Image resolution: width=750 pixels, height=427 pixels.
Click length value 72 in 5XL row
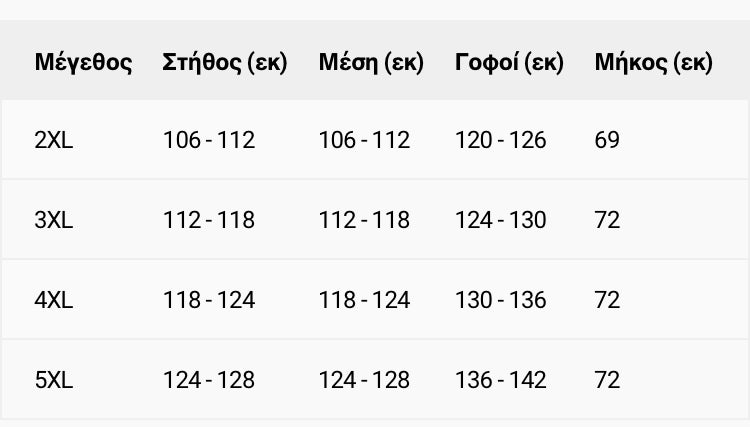(x=607, y=380)
